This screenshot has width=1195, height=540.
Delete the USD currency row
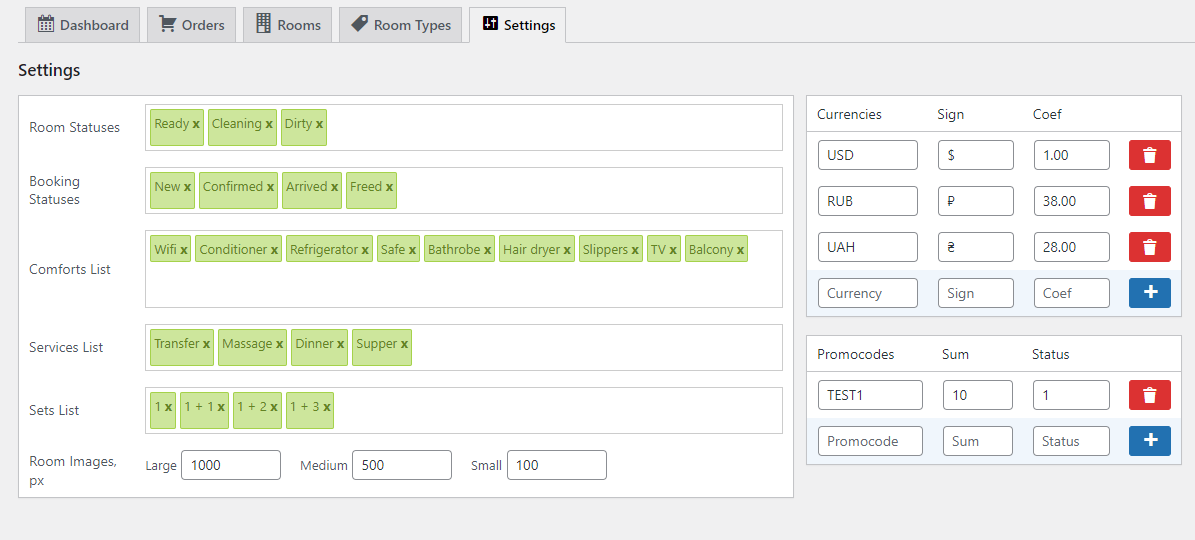pos(1149,155)
